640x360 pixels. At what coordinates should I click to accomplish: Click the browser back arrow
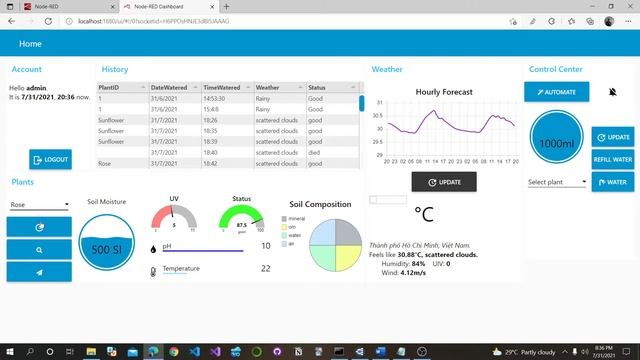(11, 21)
